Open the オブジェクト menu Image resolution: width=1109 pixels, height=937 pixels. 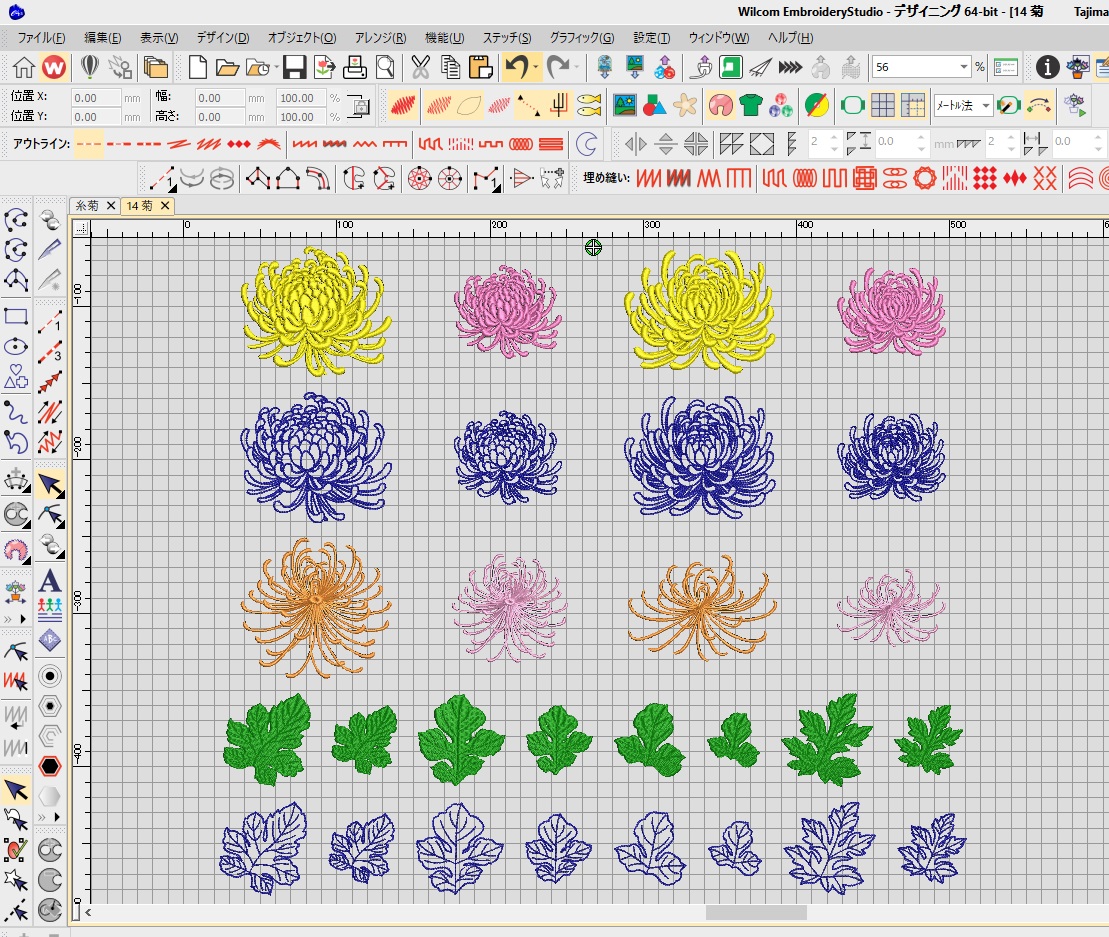(302, 37)
